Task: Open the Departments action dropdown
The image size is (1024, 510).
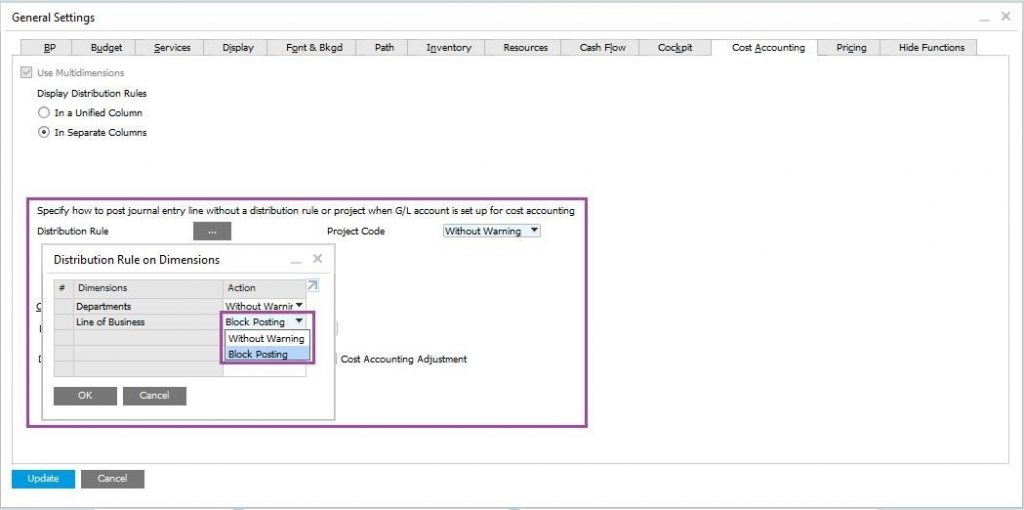Action: [298, 306]
